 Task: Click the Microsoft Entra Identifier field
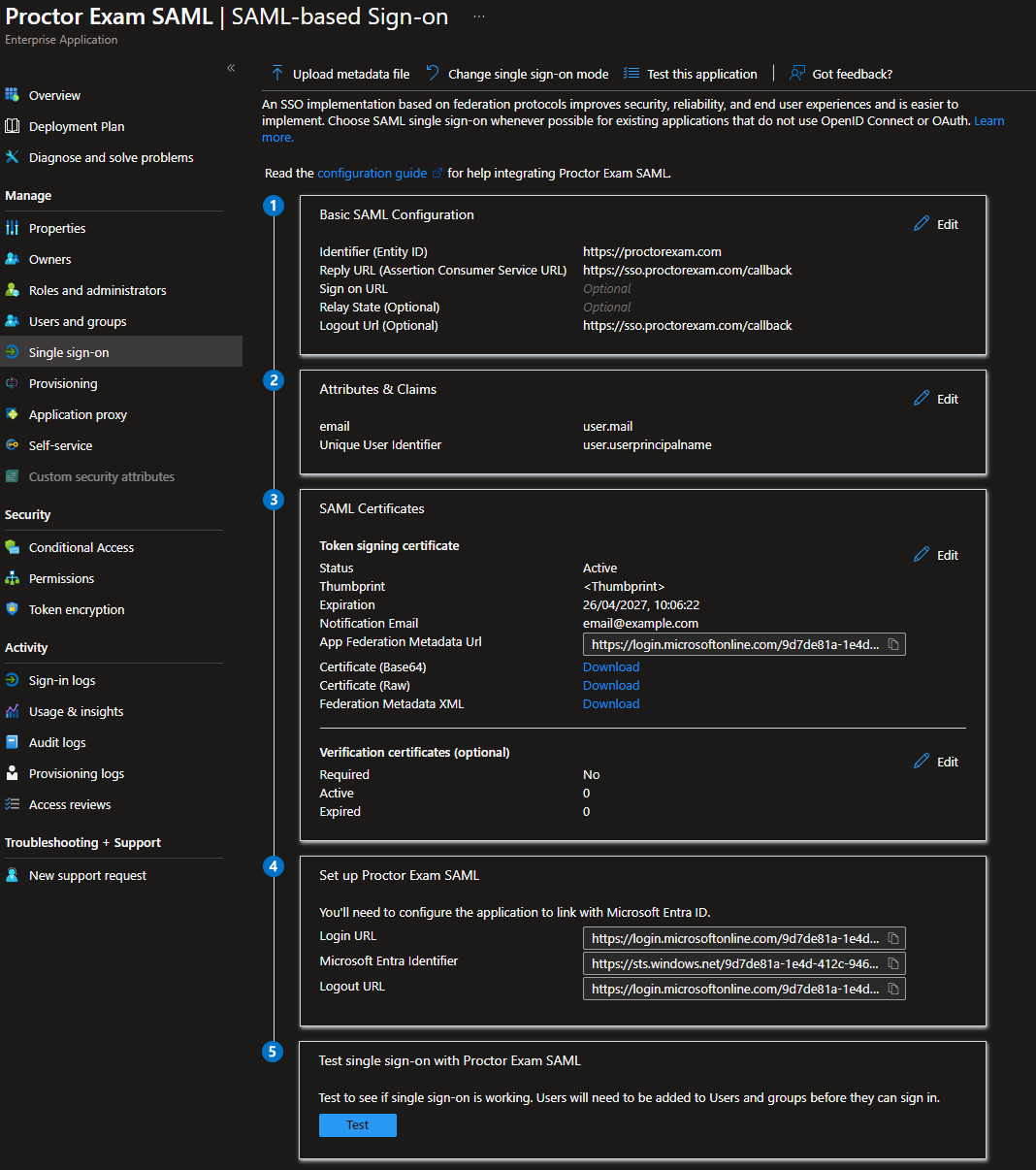744,963
